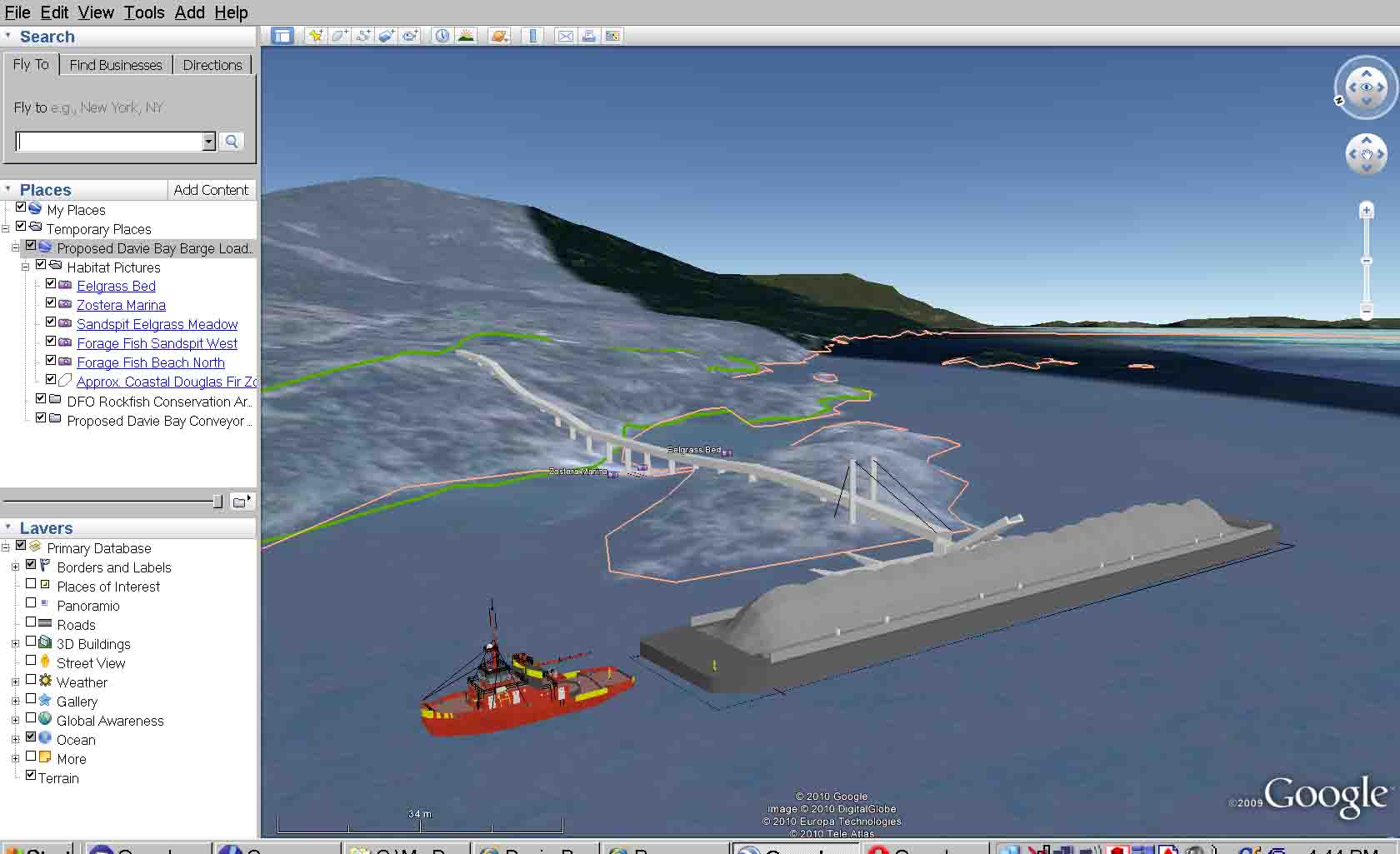The image size is (1400, 854).
Task: Toggle the DFO Rockfish Conservation checkbox
Action: click(x=41, y=399)
